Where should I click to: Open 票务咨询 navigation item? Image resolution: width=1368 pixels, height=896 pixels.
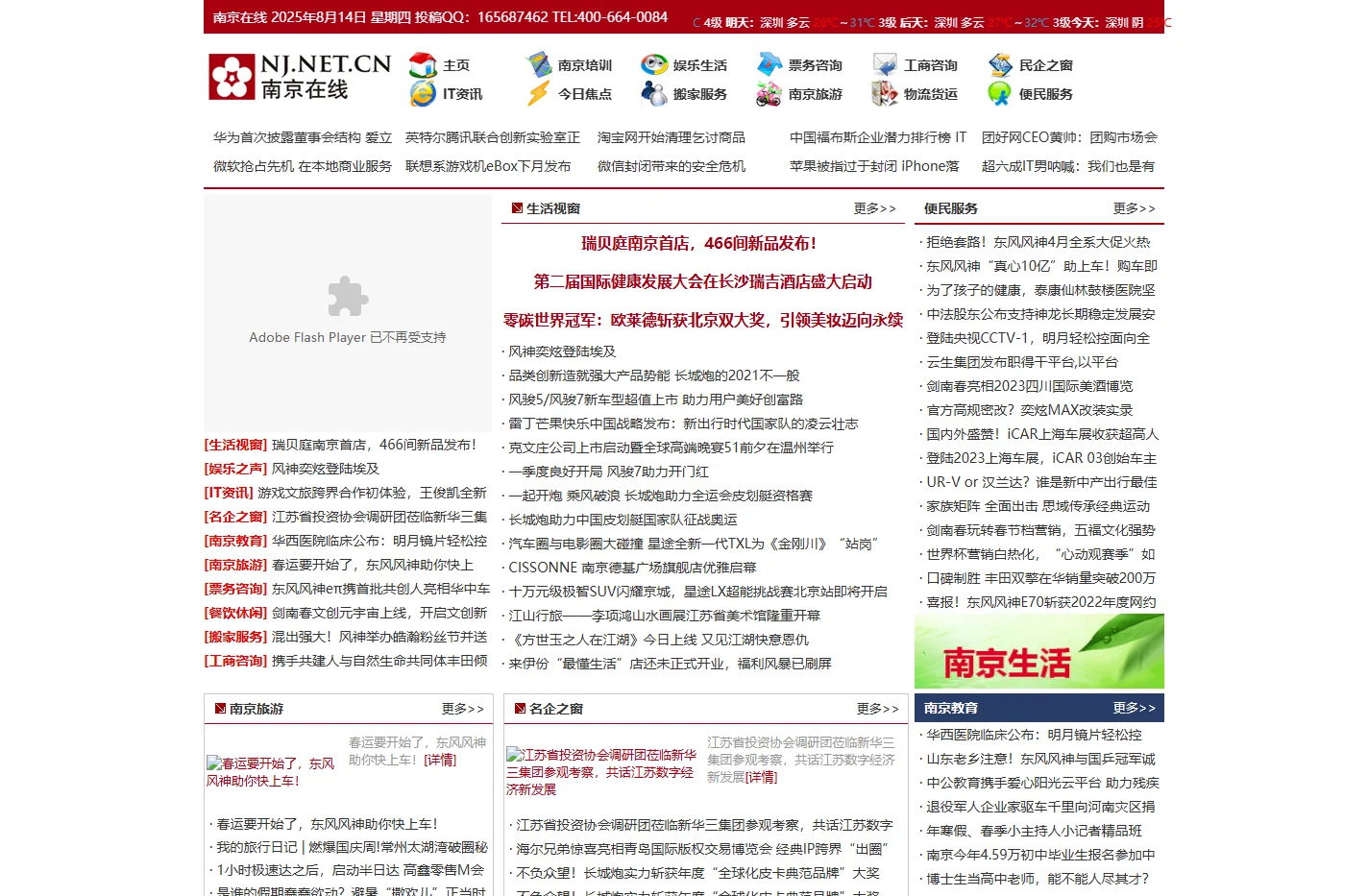point(816,65)
